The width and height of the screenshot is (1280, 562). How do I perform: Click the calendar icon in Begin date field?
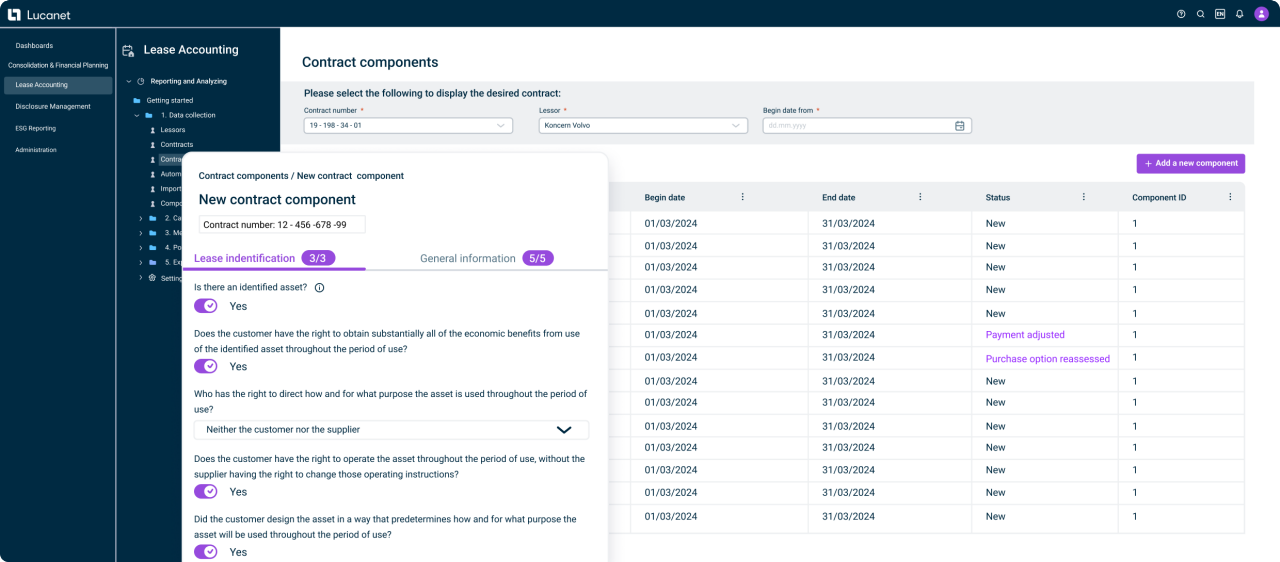point(959,126)
